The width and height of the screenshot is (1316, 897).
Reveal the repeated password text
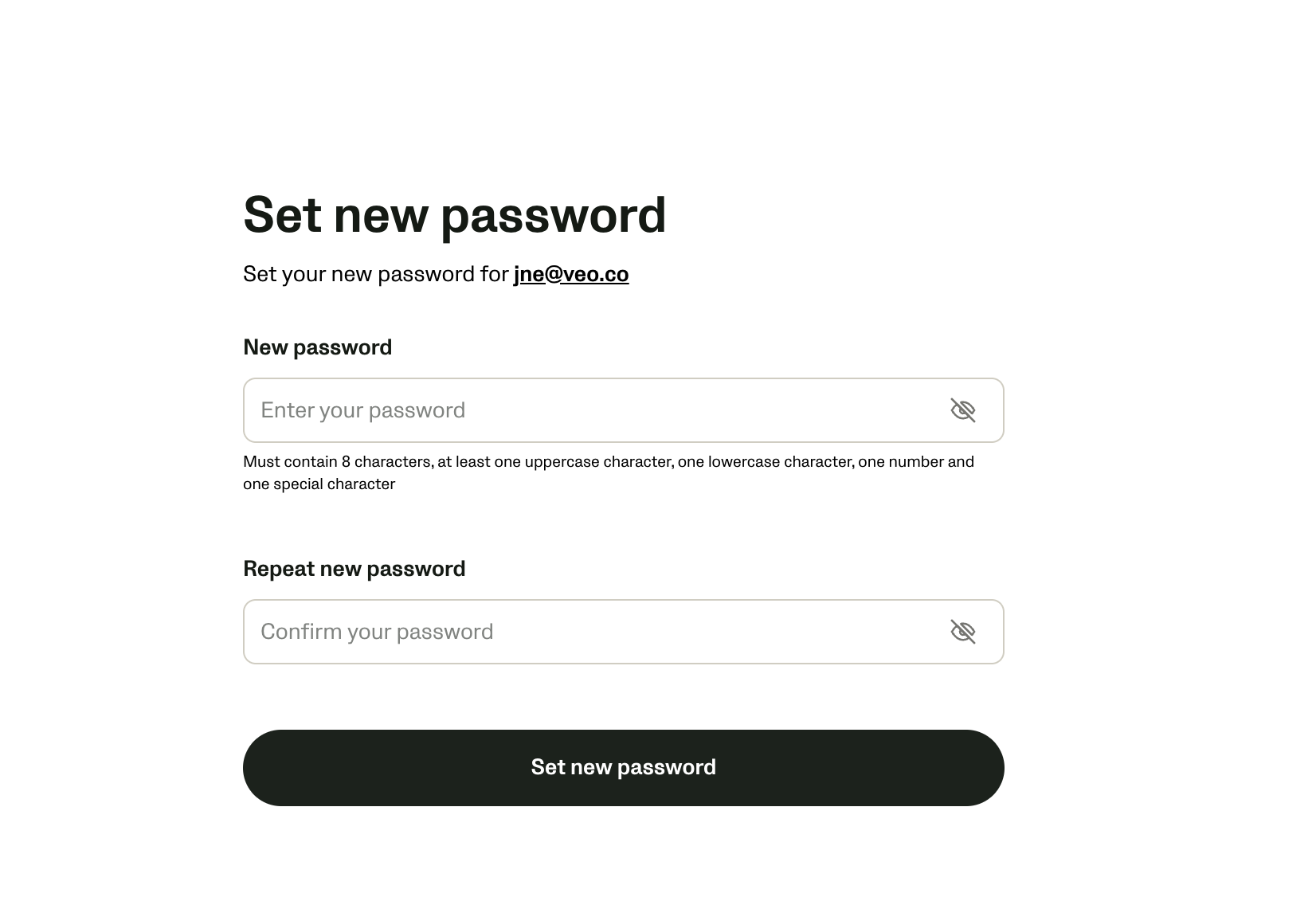pyautogui.click(x=962, y=632)
